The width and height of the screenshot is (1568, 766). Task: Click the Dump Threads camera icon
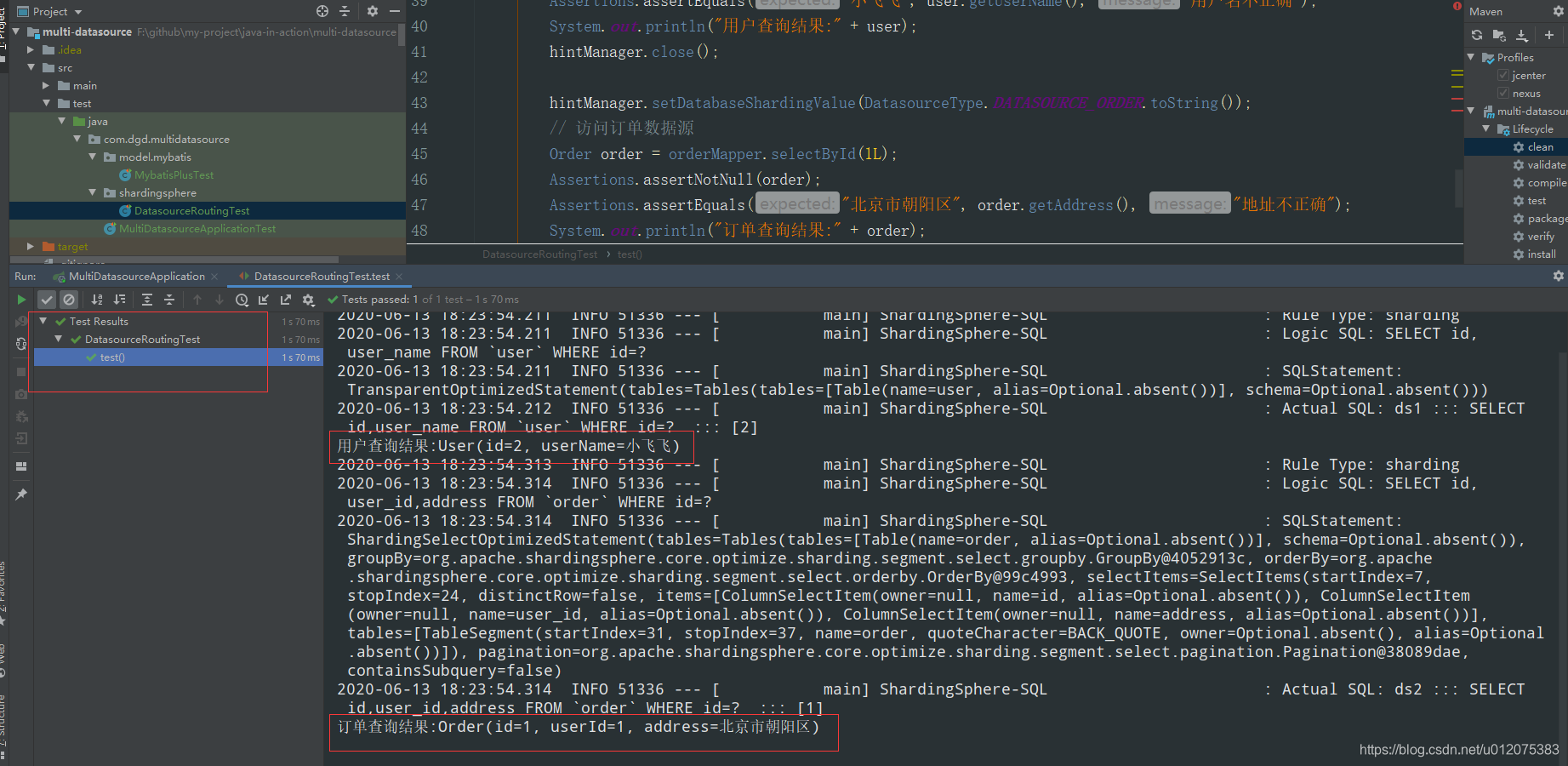point(21,394)
